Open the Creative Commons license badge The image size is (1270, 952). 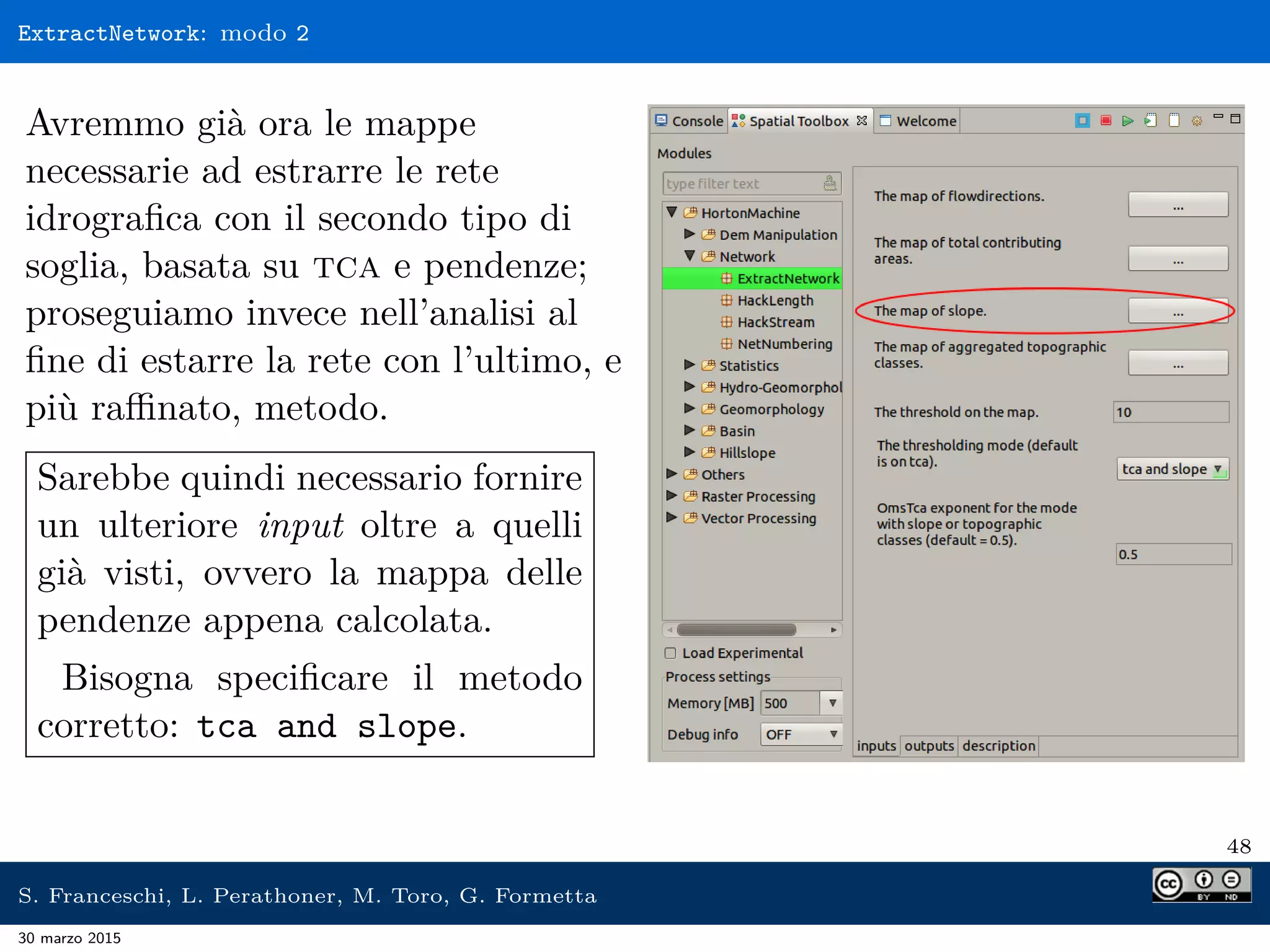[x=1201, y=884]
